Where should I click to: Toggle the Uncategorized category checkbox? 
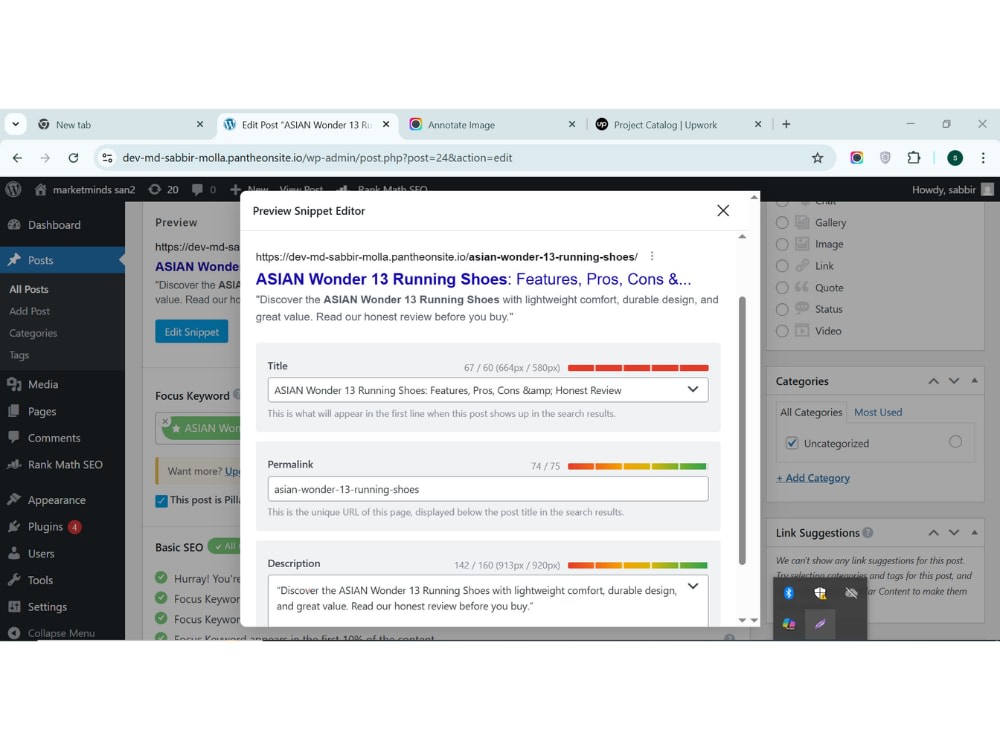click(791, 443)
